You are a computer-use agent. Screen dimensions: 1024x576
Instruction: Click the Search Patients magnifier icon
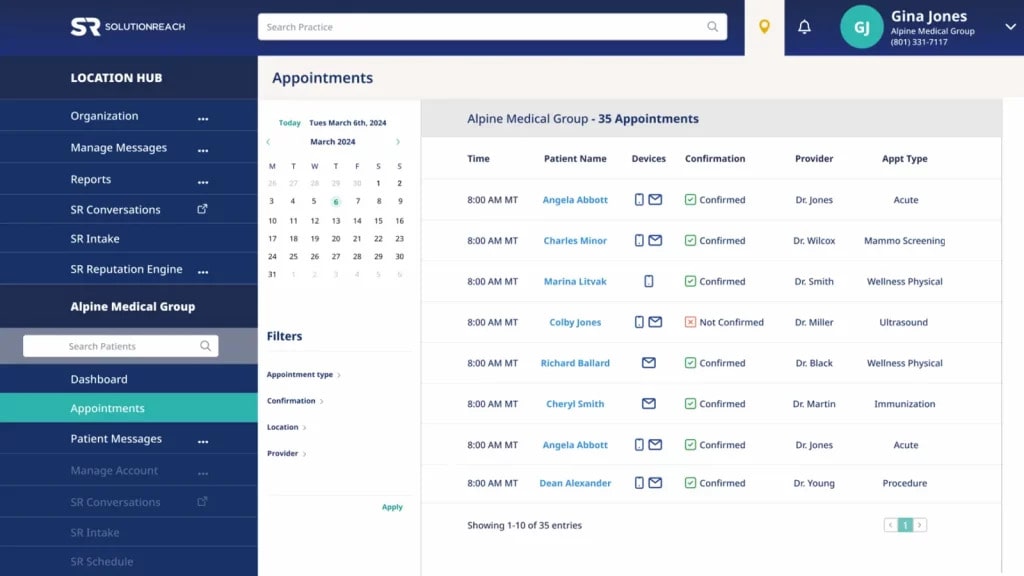(205, 346)
